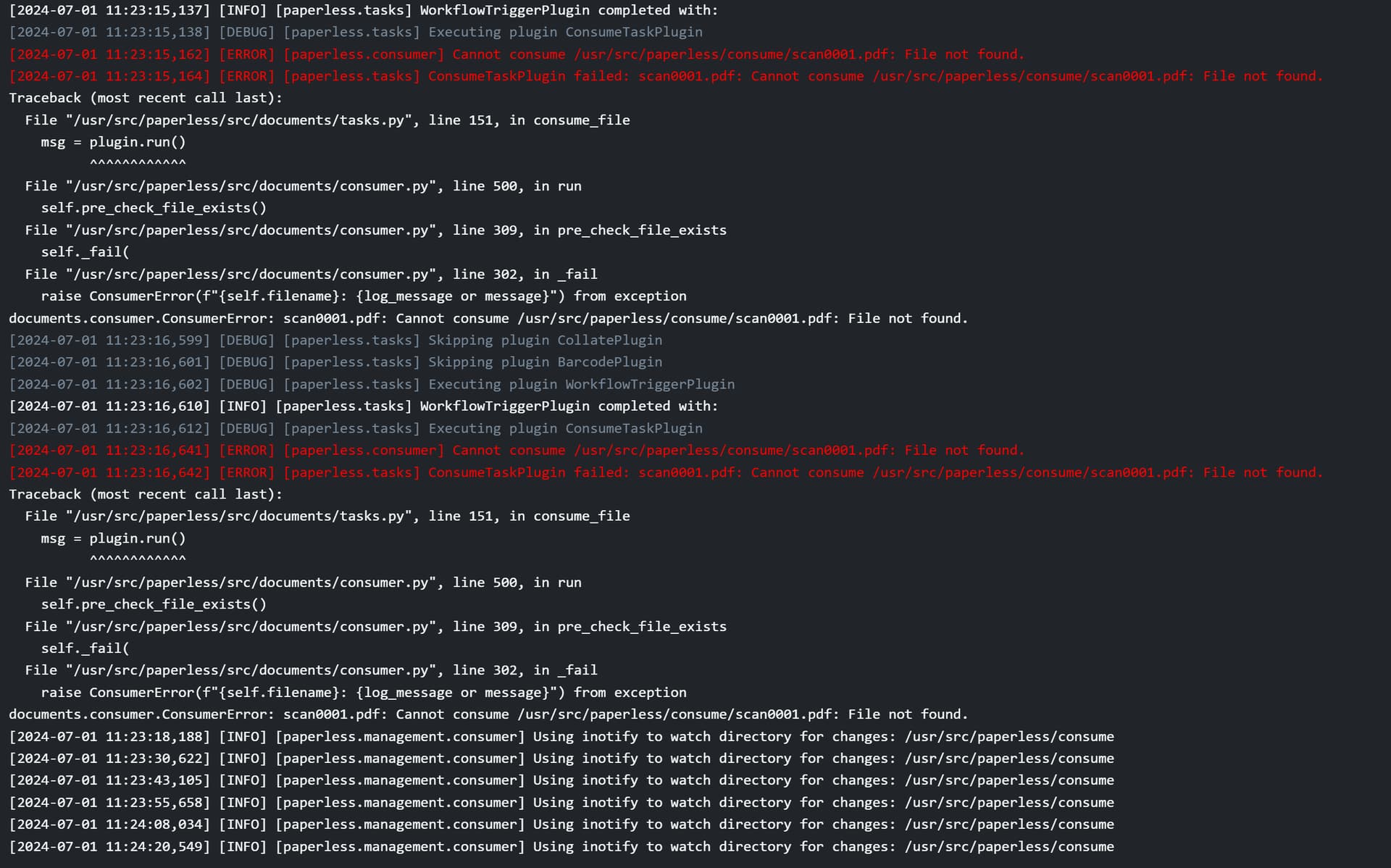The image size is (1391, 868).
Task: Click INFO line at 11:23:16,610 WorkflowTriggerPlugin completed
Action: 364,406
